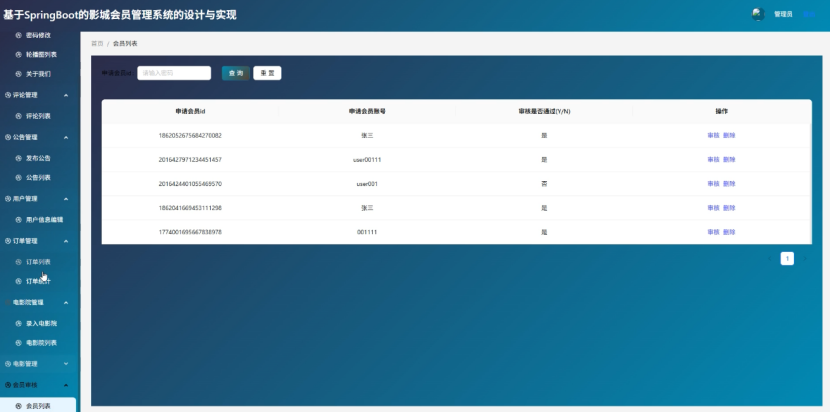The image size is (830, 412).
Task: Select 发布公告 in the sidebar
Action: (x=38, y=158)
